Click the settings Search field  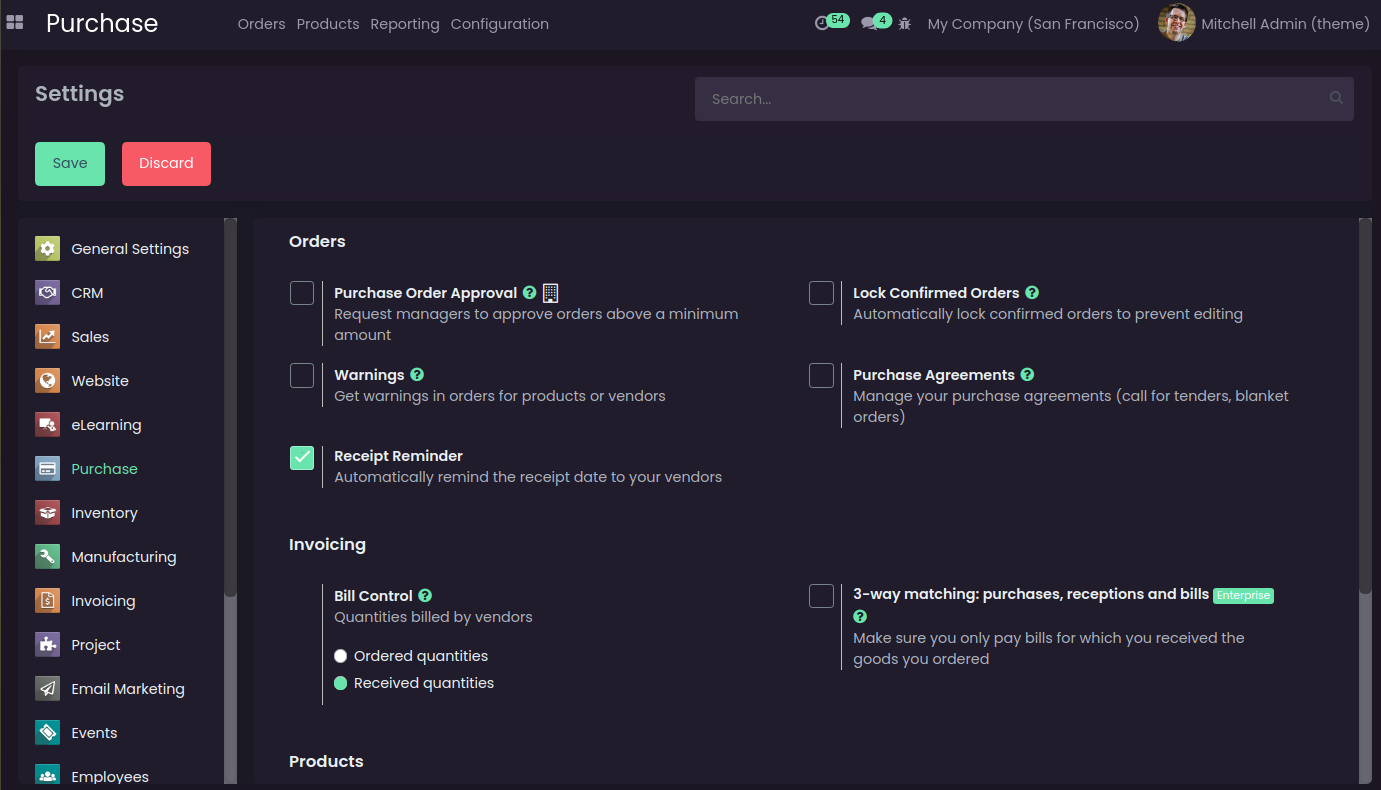(x=1010, y=99)
